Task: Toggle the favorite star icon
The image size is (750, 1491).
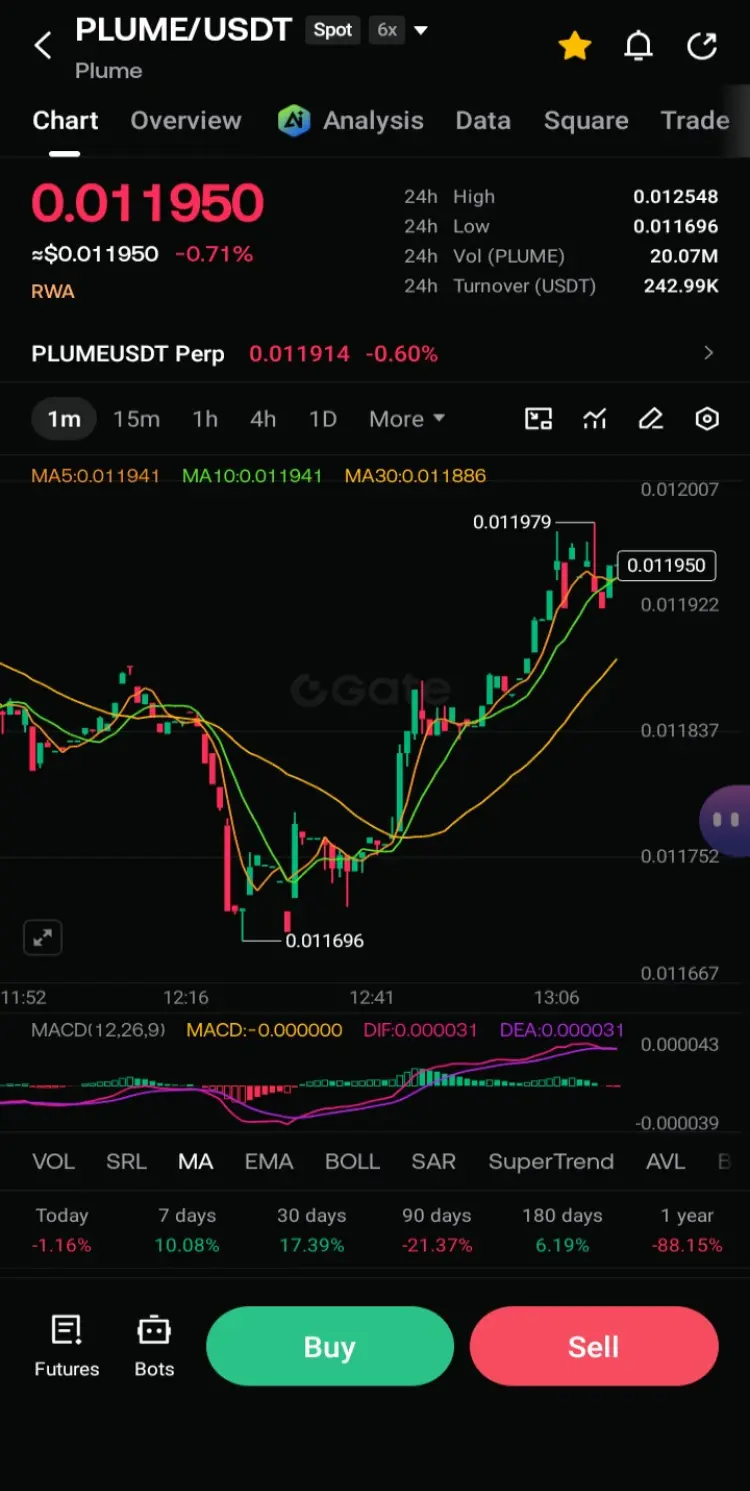Action: pos(575,46)
